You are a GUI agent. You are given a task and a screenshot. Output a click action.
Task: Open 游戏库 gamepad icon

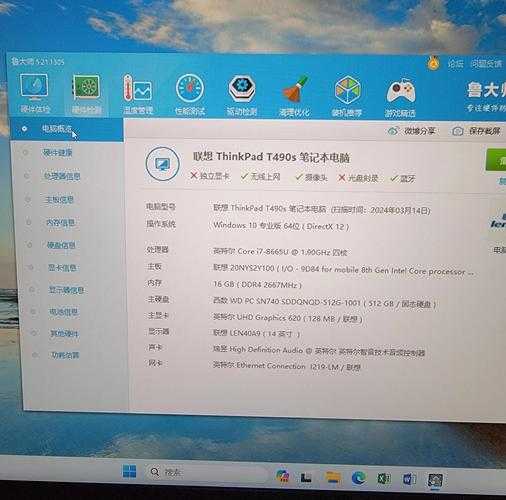click(x=400, y=98)
